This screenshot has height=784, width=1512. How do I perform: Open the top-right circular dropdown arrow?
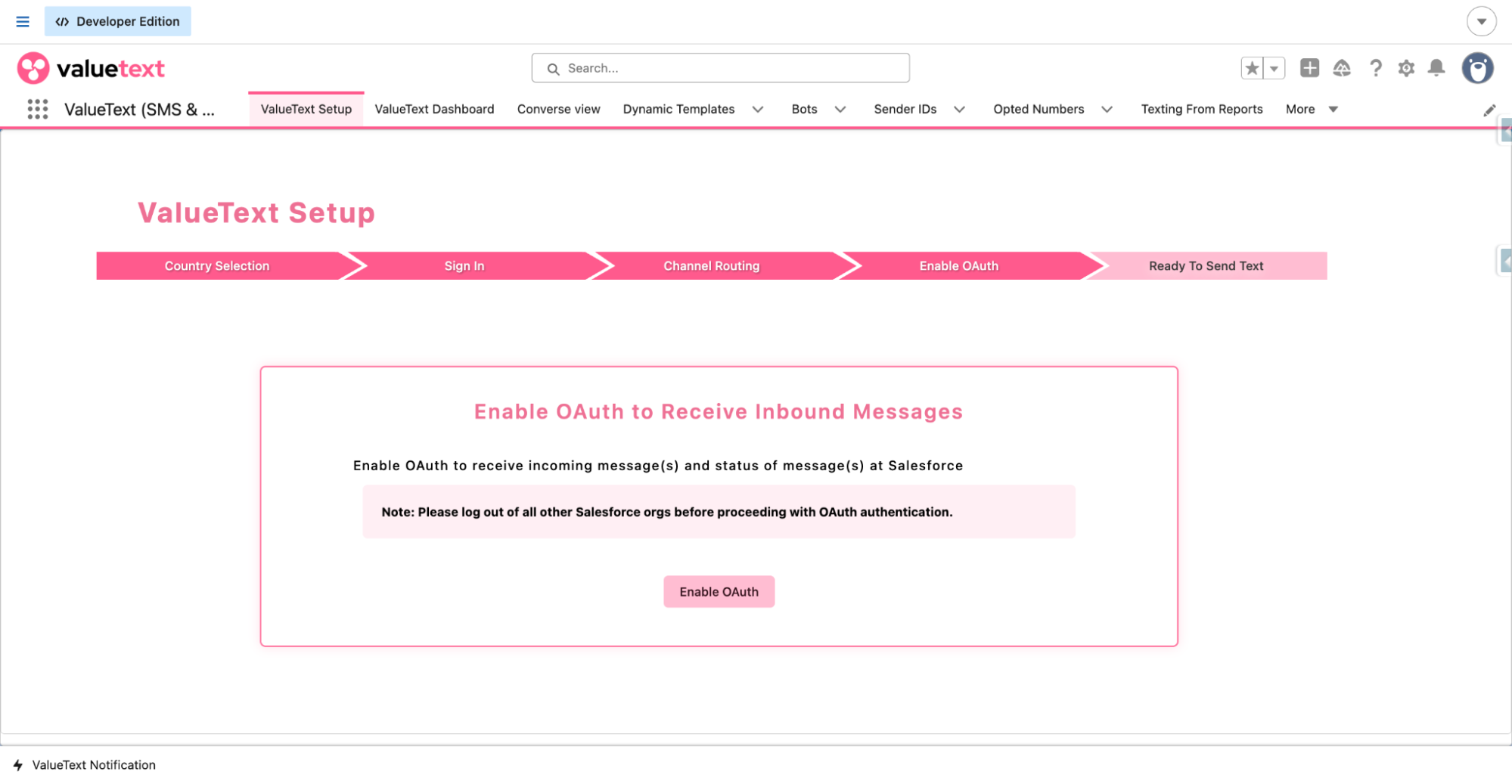tap(1481, 21)
